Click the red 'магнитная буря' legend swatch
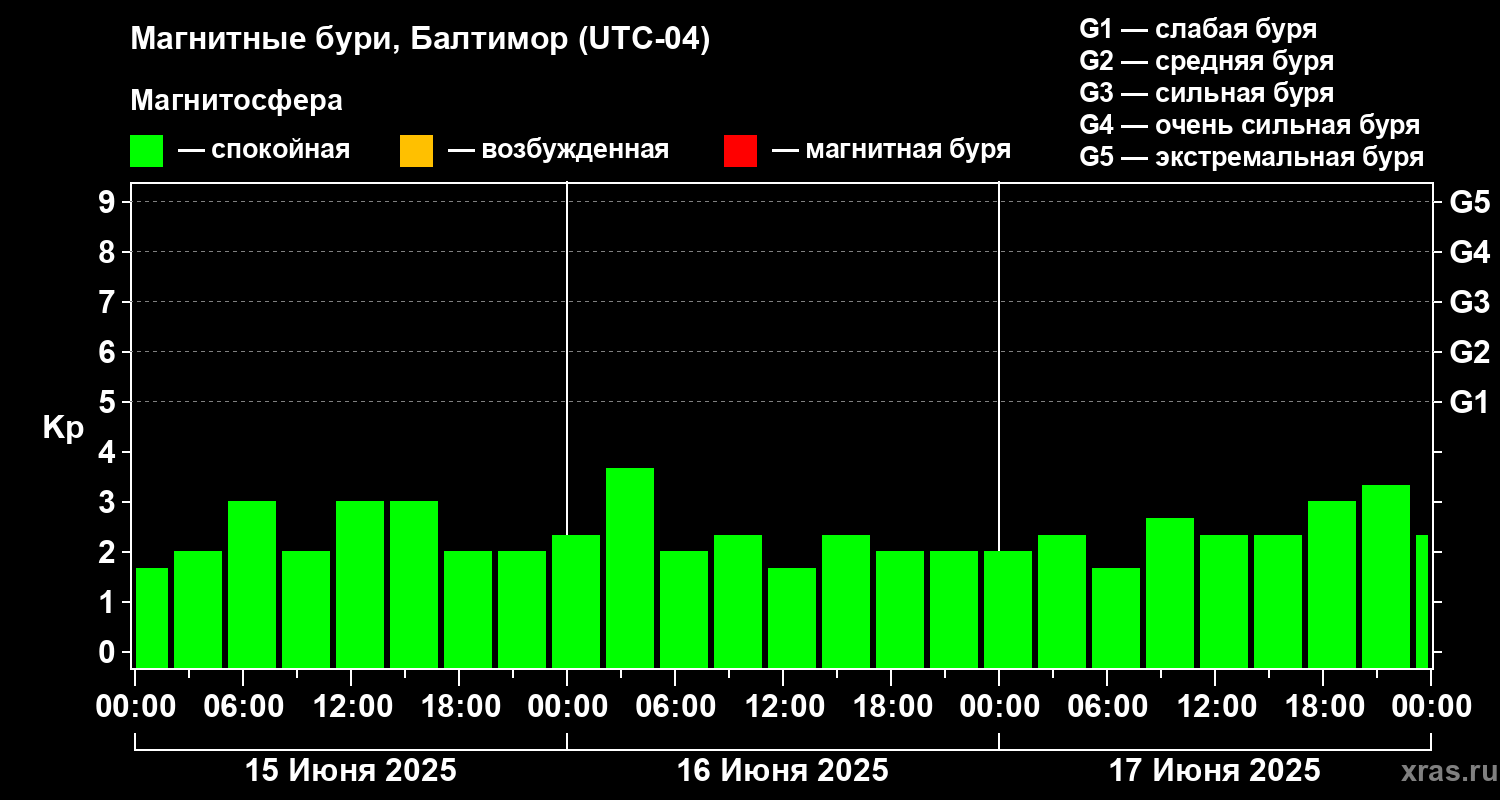 (x=740, y=151)
